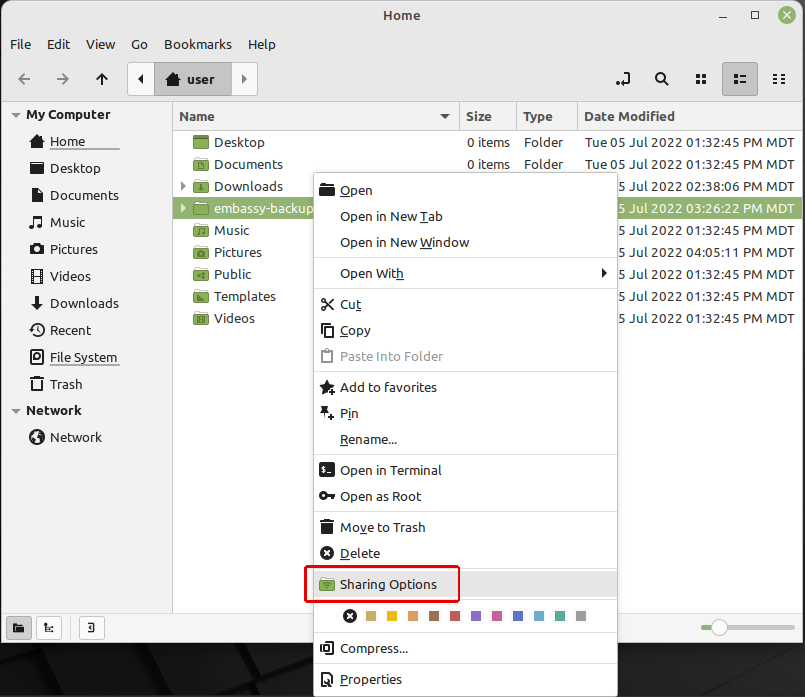Expand the Downloads folder tree arrow
Viewport: 805px width, 697px height.
(183, 186)
